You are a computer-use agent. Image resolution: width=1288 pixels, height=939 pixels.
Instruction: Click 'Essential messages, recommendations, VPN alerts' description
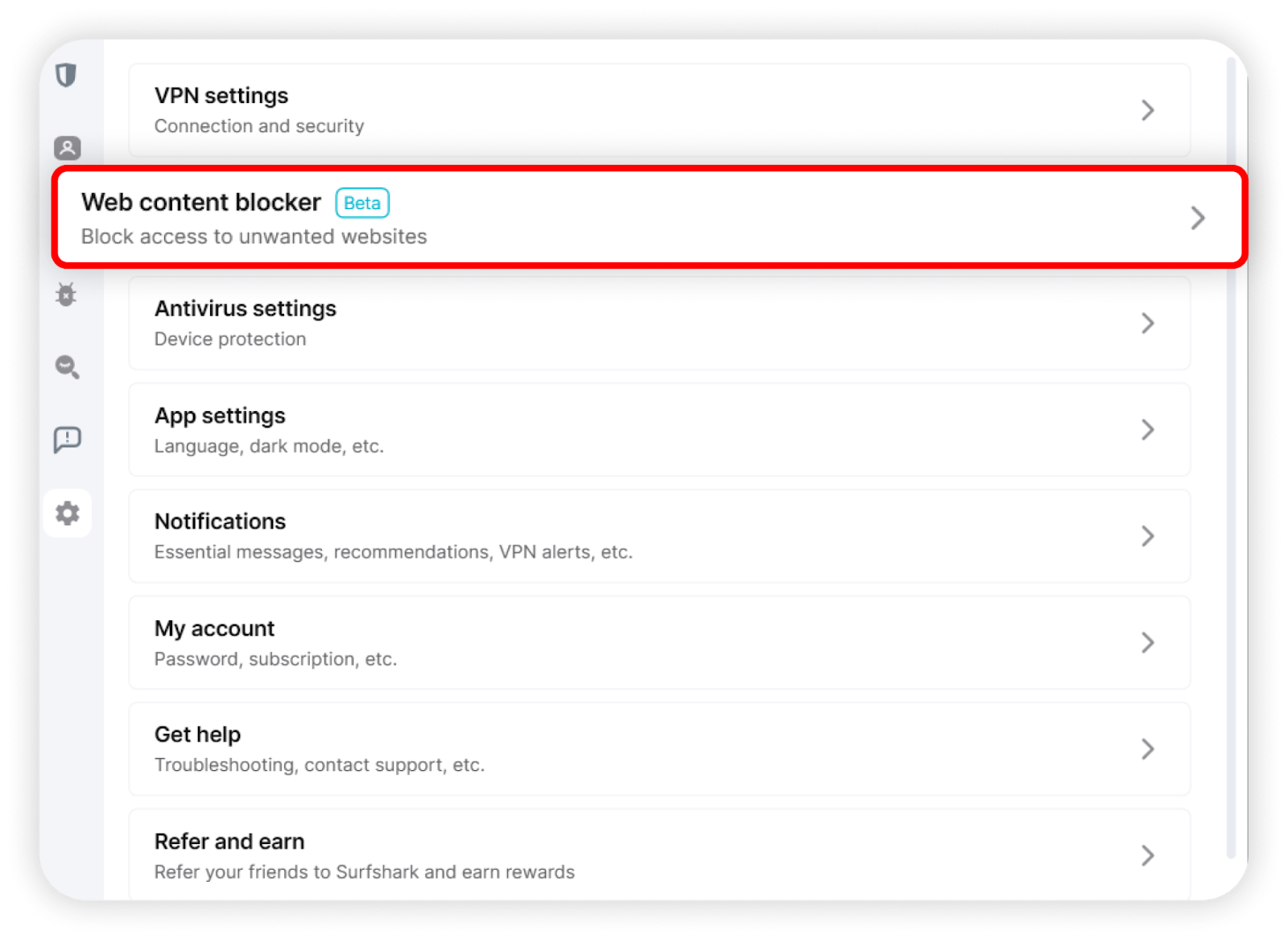pos(394,553)
